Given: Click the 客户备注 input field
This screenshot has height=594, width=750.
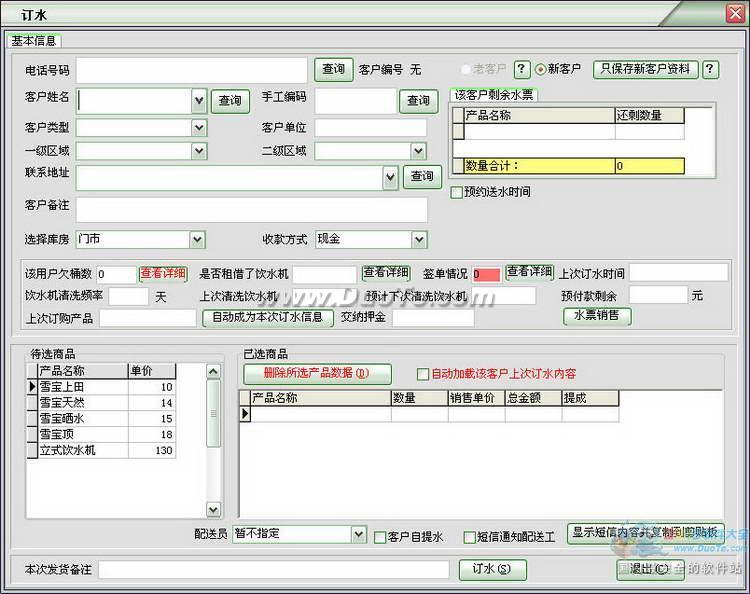Looking at the screenshot, I should click(252, 209).
